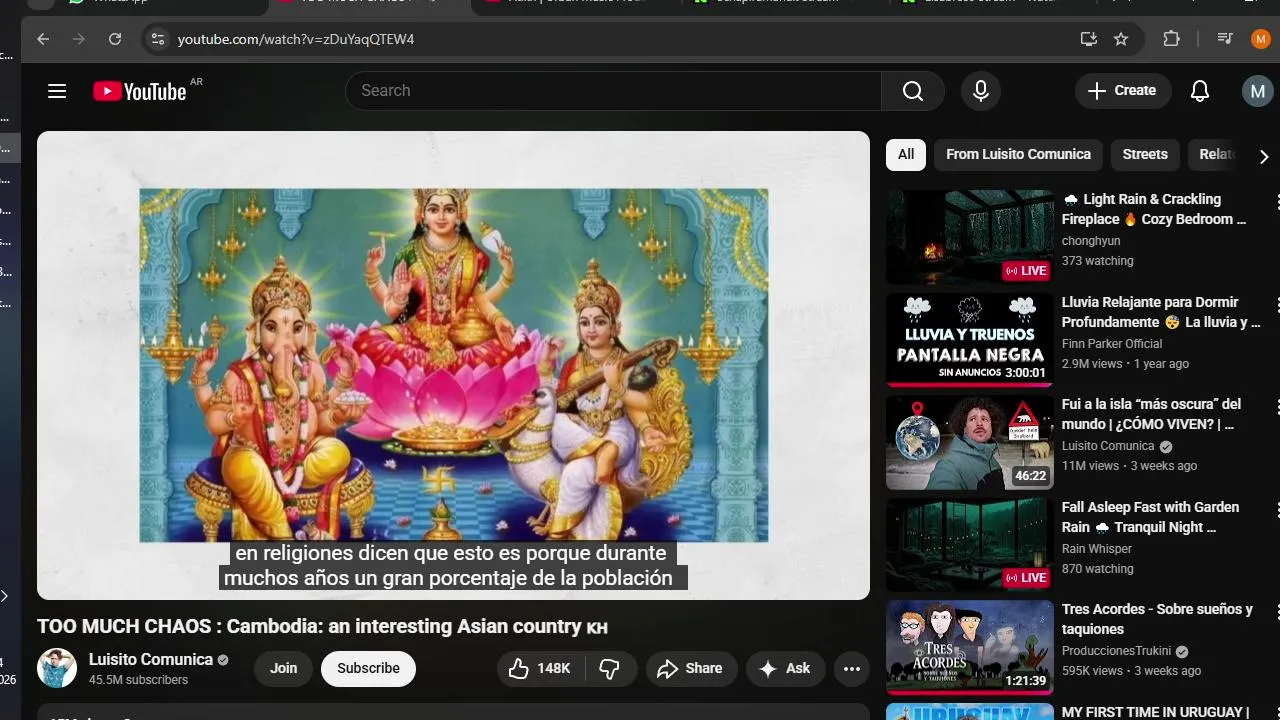Image resolution: width=1280 pixels, height=720 pixels.
Task: Subscribe to Luisito Comunica
Action: [x=368, y=669]
